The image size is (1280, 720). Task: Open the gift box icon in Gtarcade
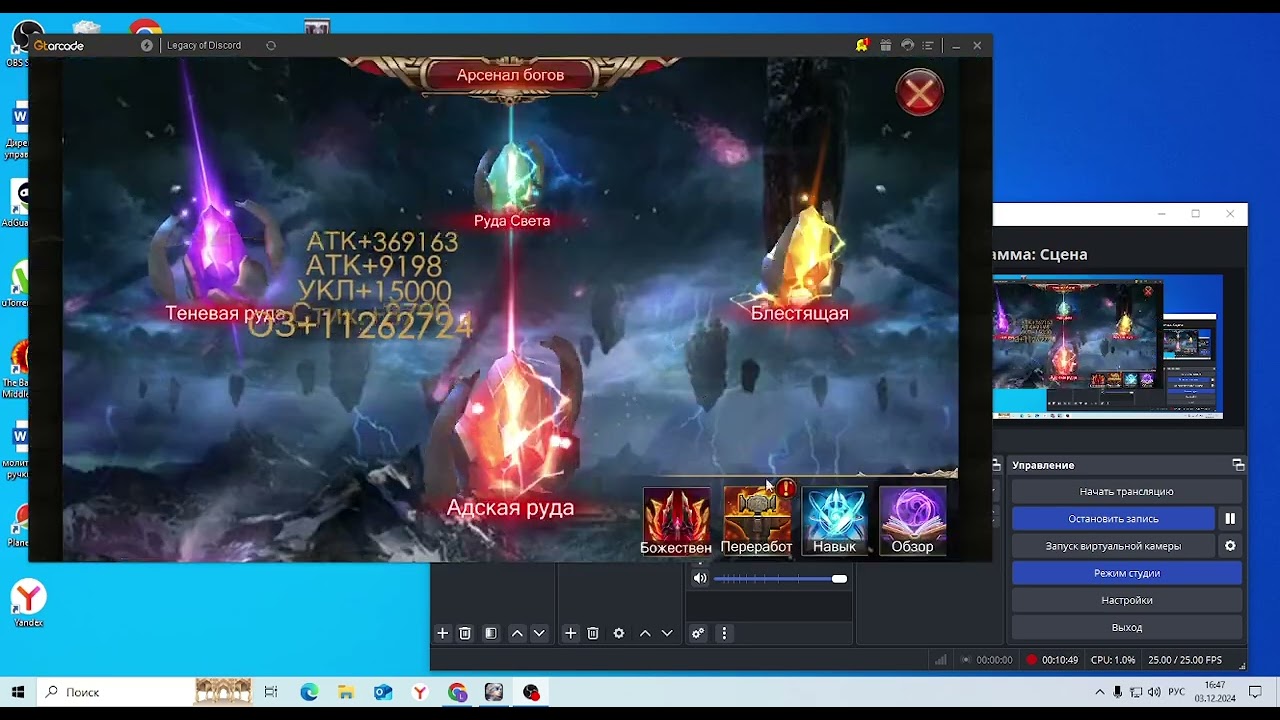click(885, 45)
